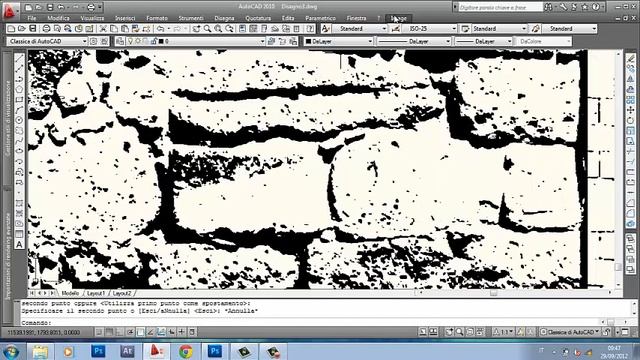640x360 pixels.
Task: Toggle Polar tracking in the status bar
Action: click(130, 332)
